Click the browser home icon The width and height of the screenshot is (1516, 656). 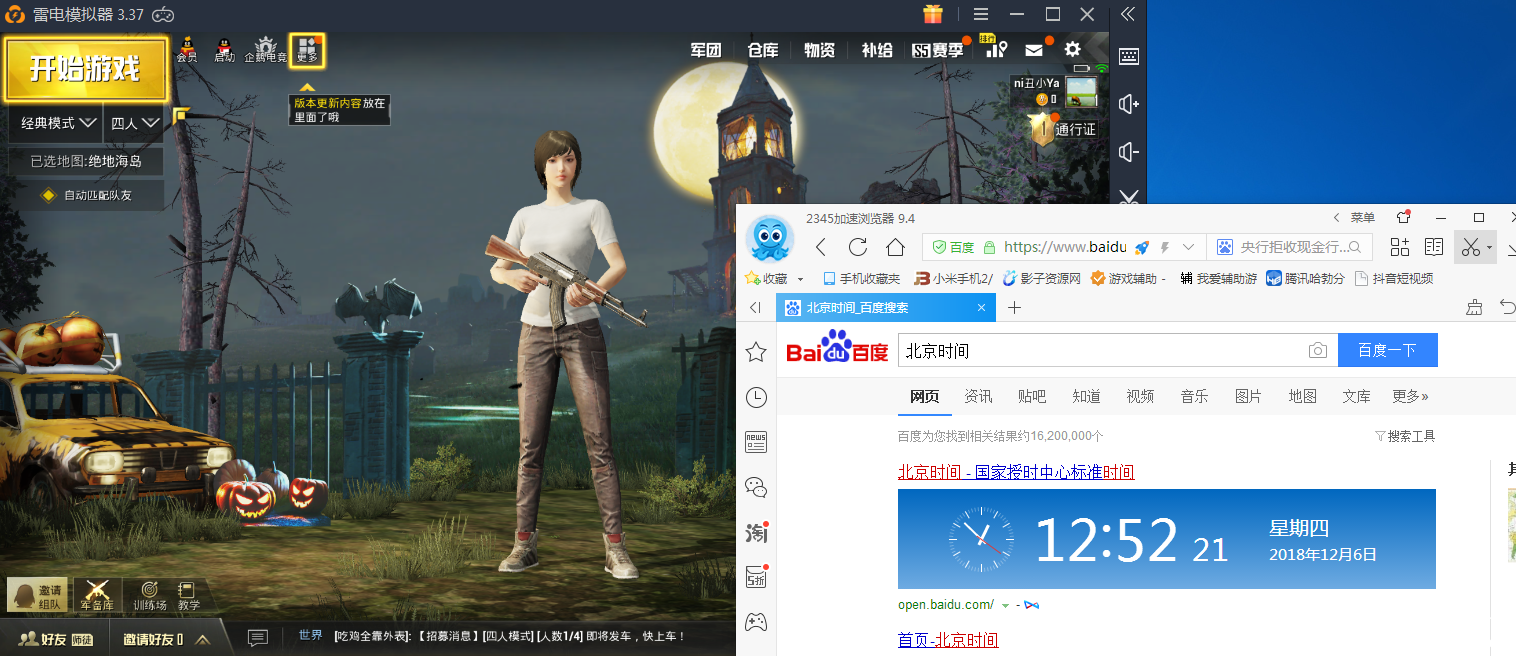[896, 247]
